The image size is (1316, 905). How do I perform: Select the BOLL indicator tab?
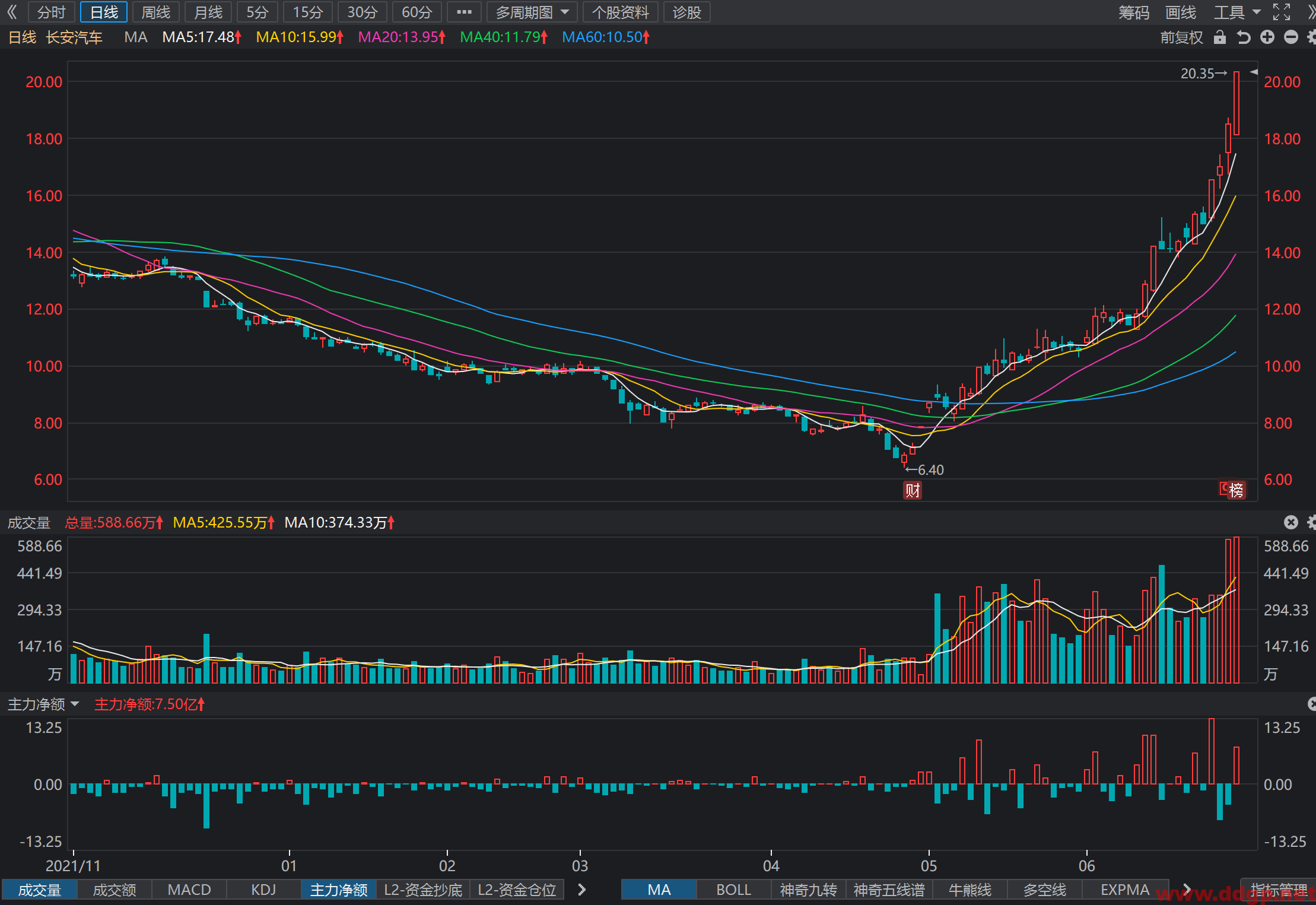pos(734,890)
